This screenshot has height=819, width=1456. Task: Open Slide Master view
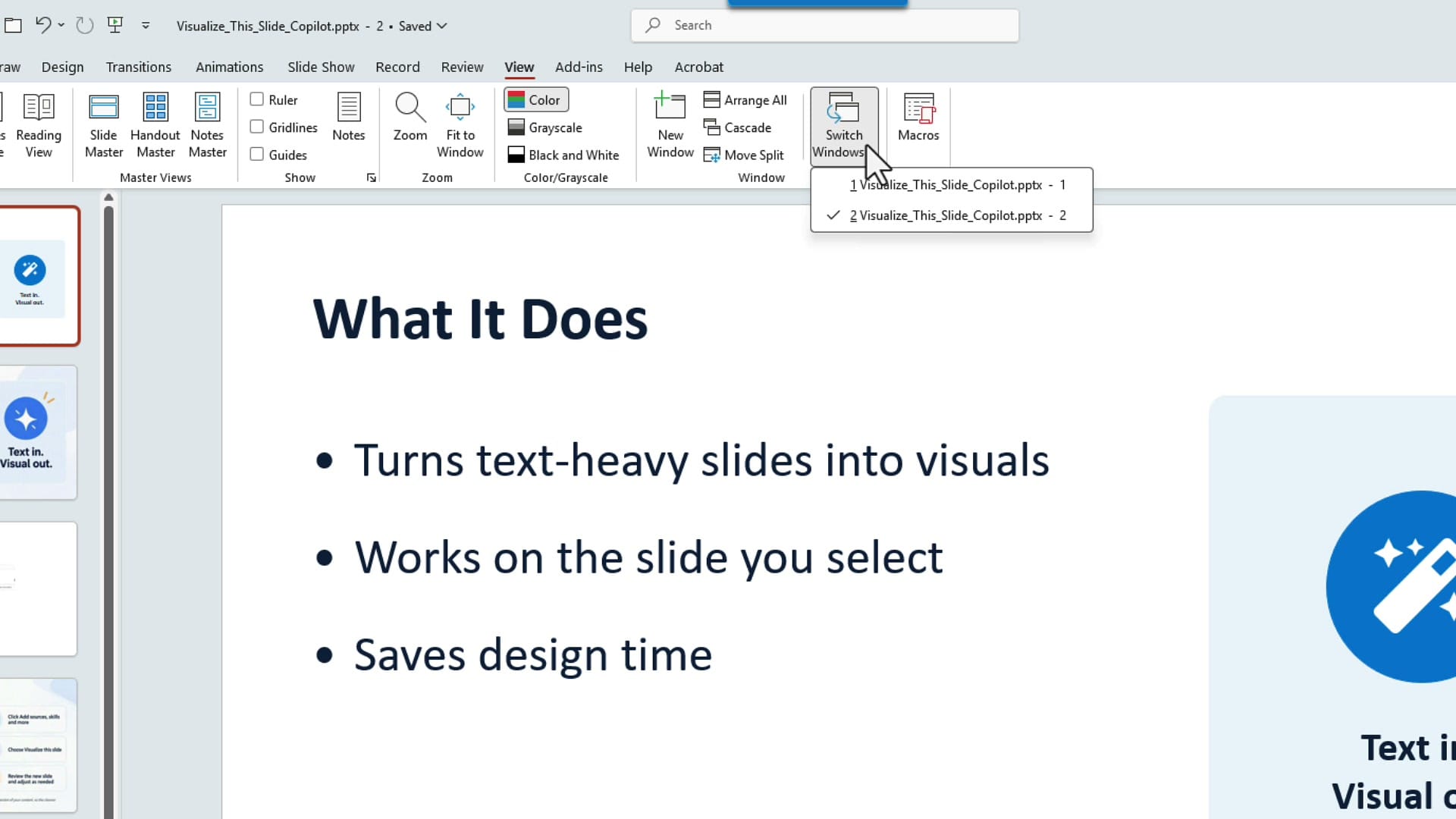tap(104, 125)
